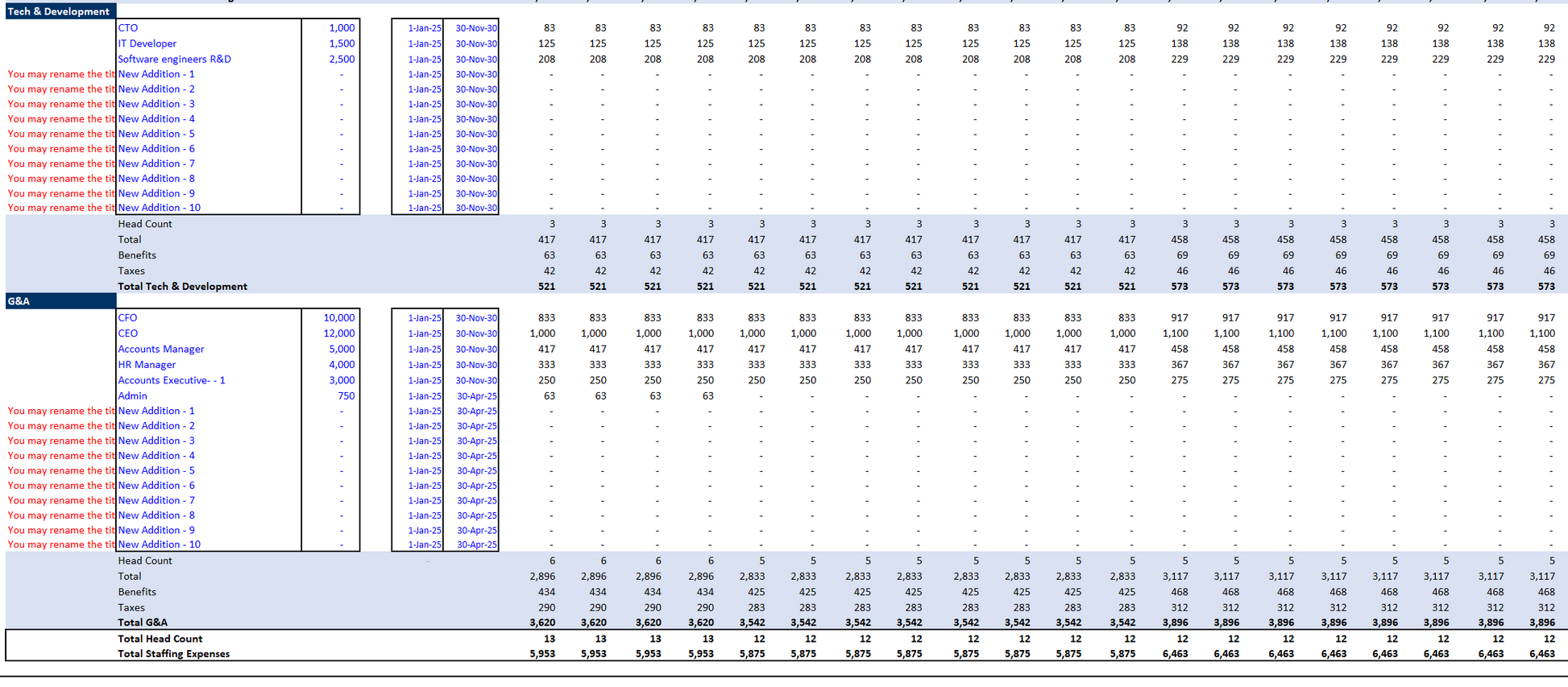Select the CTO role name cell

[x=128, y=27]
